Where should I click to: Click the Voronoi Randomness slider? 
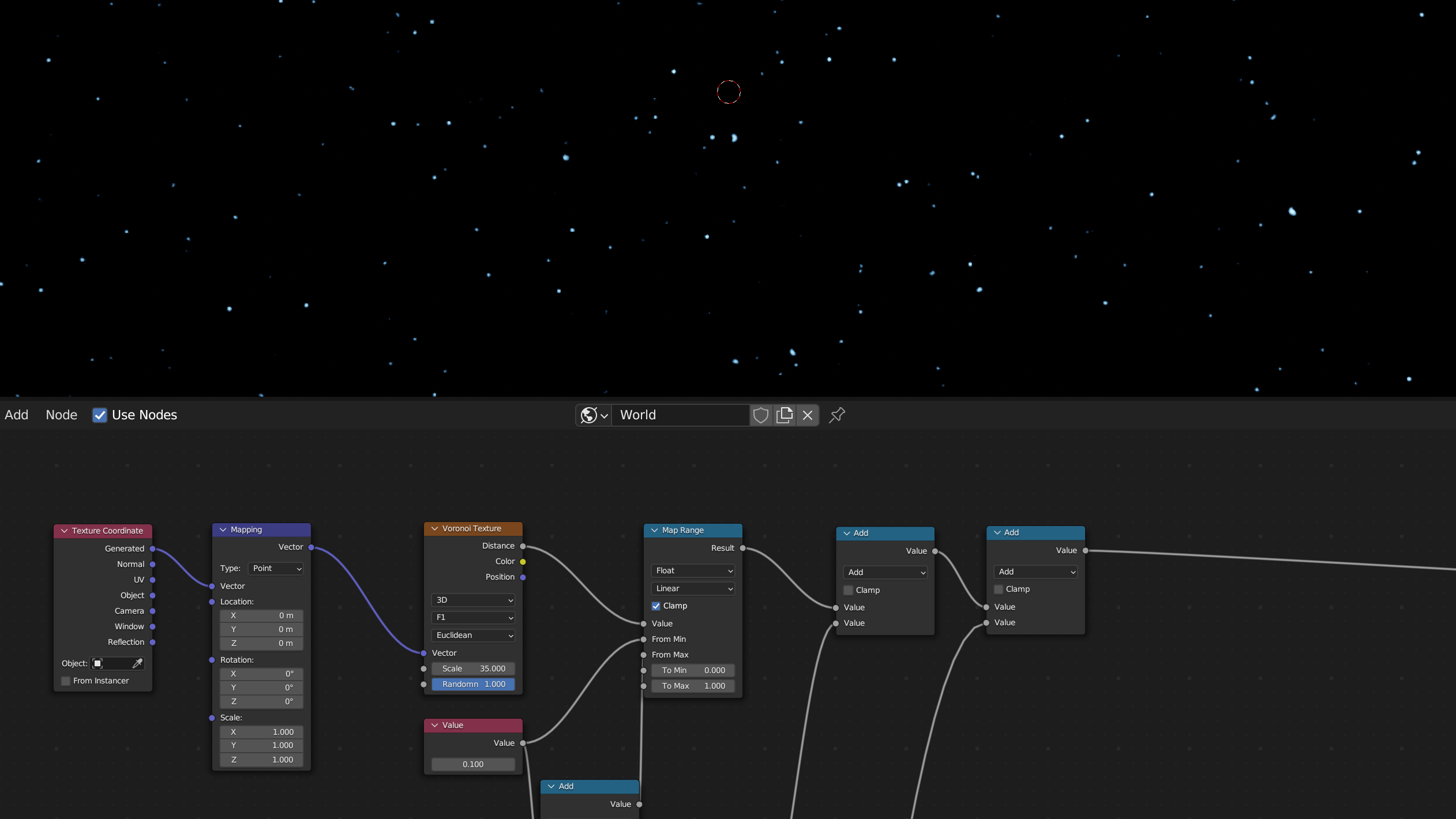473,685
